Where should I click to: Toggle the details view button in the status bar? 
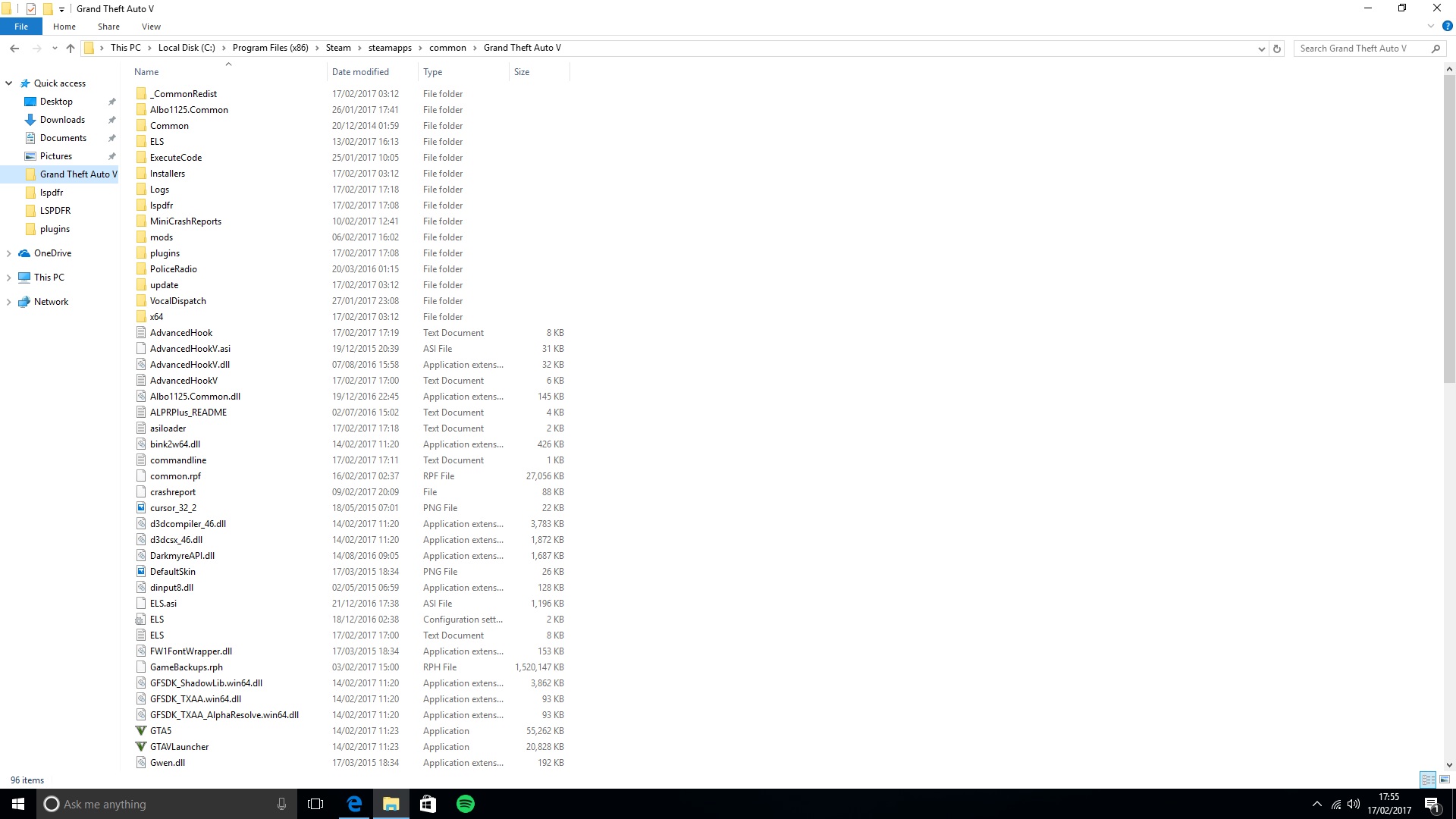point(1428,780)
